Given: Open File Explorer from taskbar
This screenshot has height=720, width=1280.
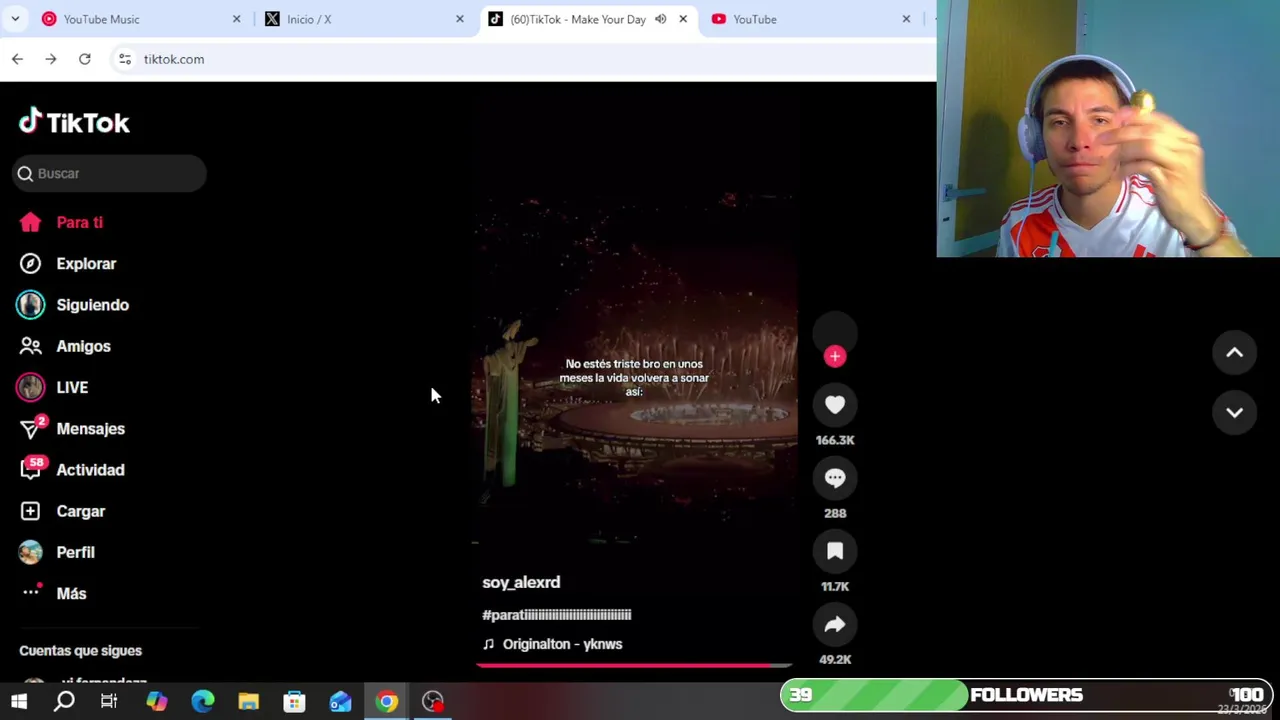Looking at the screenshot, I should 248,702.
